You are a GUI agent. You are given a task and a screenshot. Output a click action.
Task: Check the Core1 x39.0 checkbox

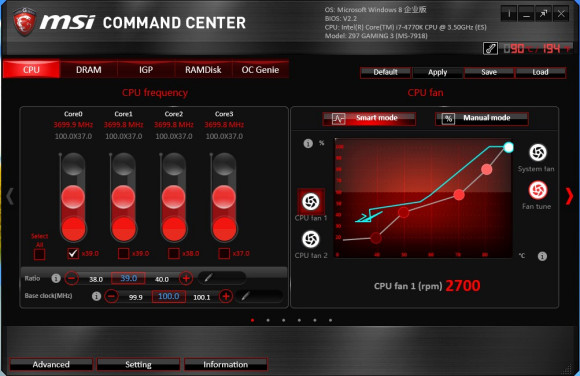(x=124, y=254)
